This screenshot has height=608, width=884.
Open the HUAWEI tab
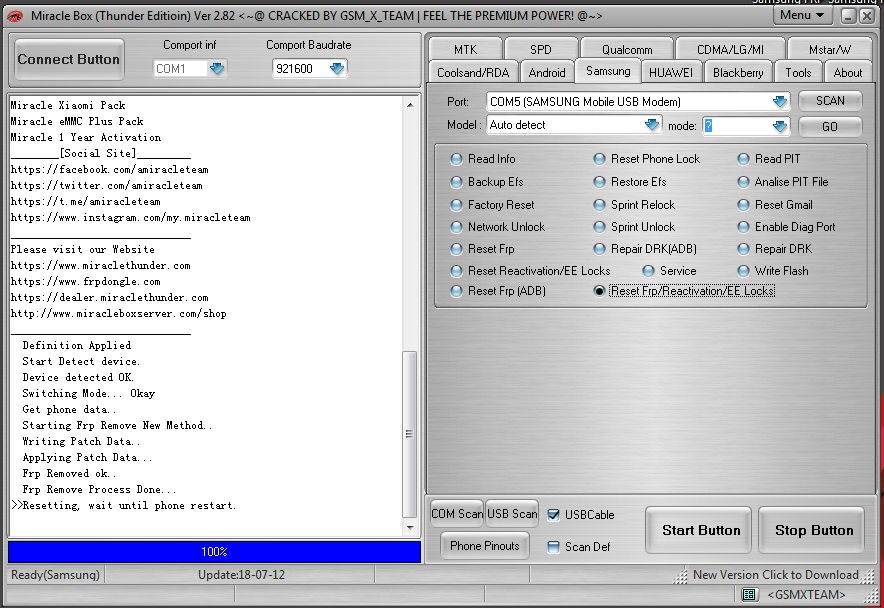(x=671, y=73)
